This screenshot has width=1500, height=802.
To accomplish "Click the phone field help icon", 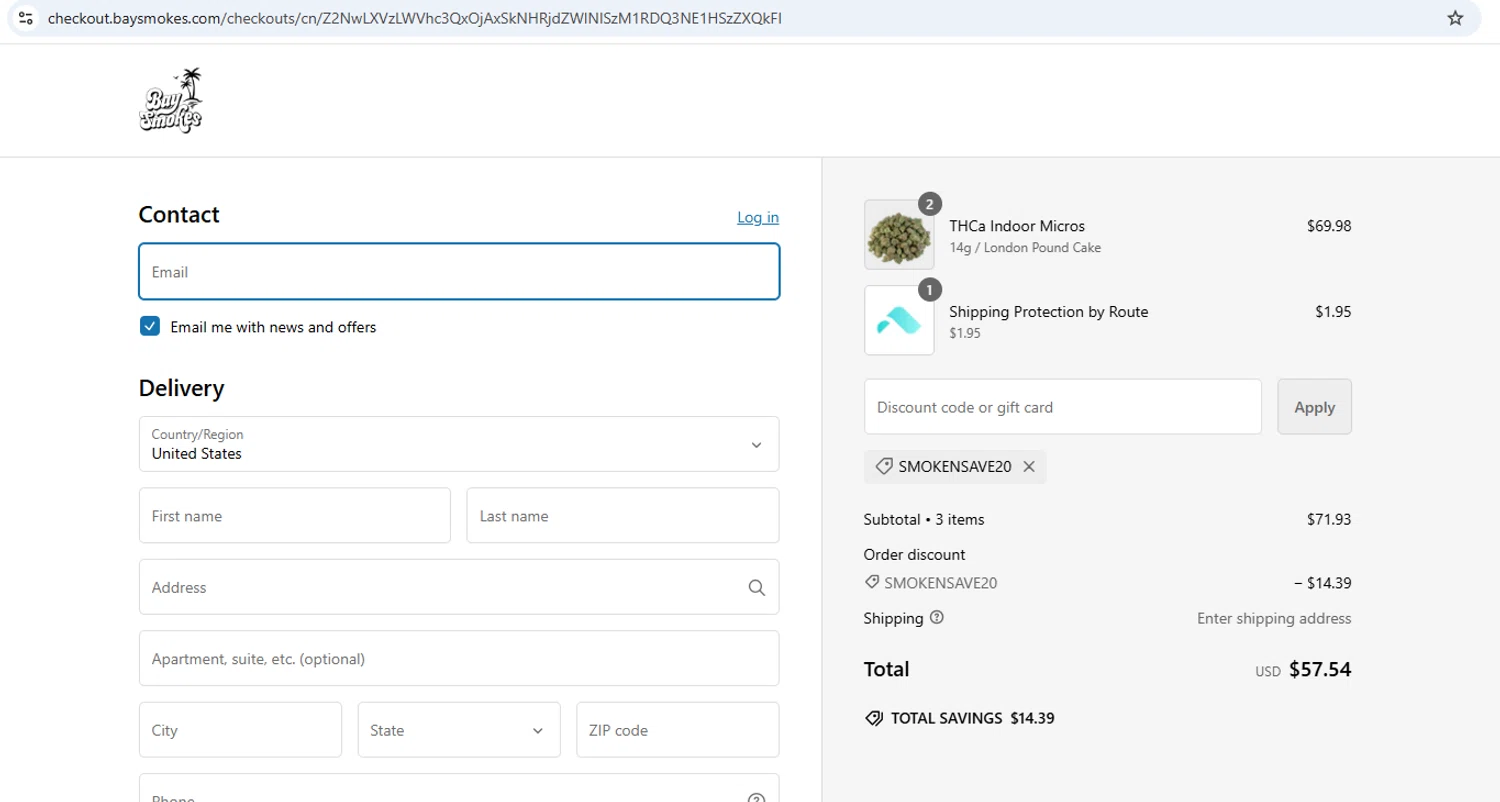I will [x=756, y=798].
